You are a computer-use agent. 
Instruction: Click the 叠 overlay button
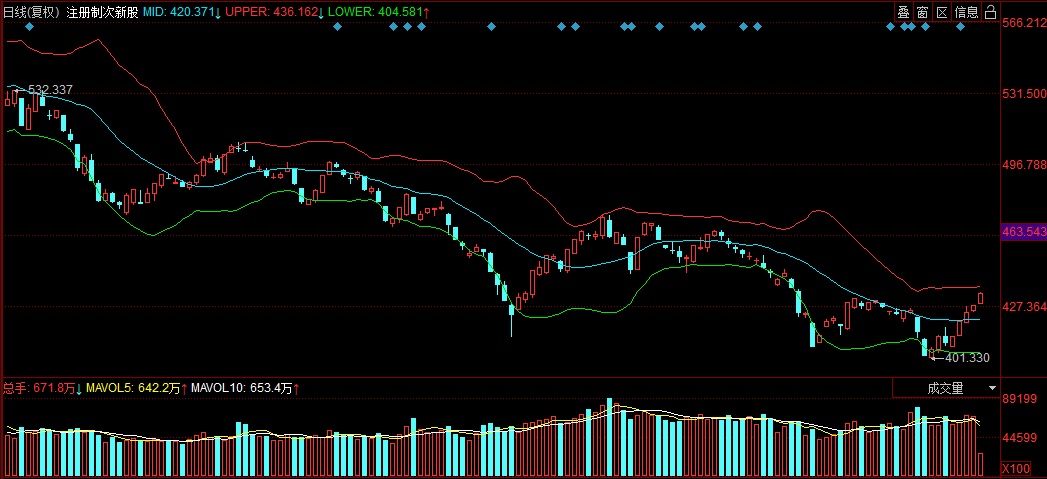coord(903,11)
